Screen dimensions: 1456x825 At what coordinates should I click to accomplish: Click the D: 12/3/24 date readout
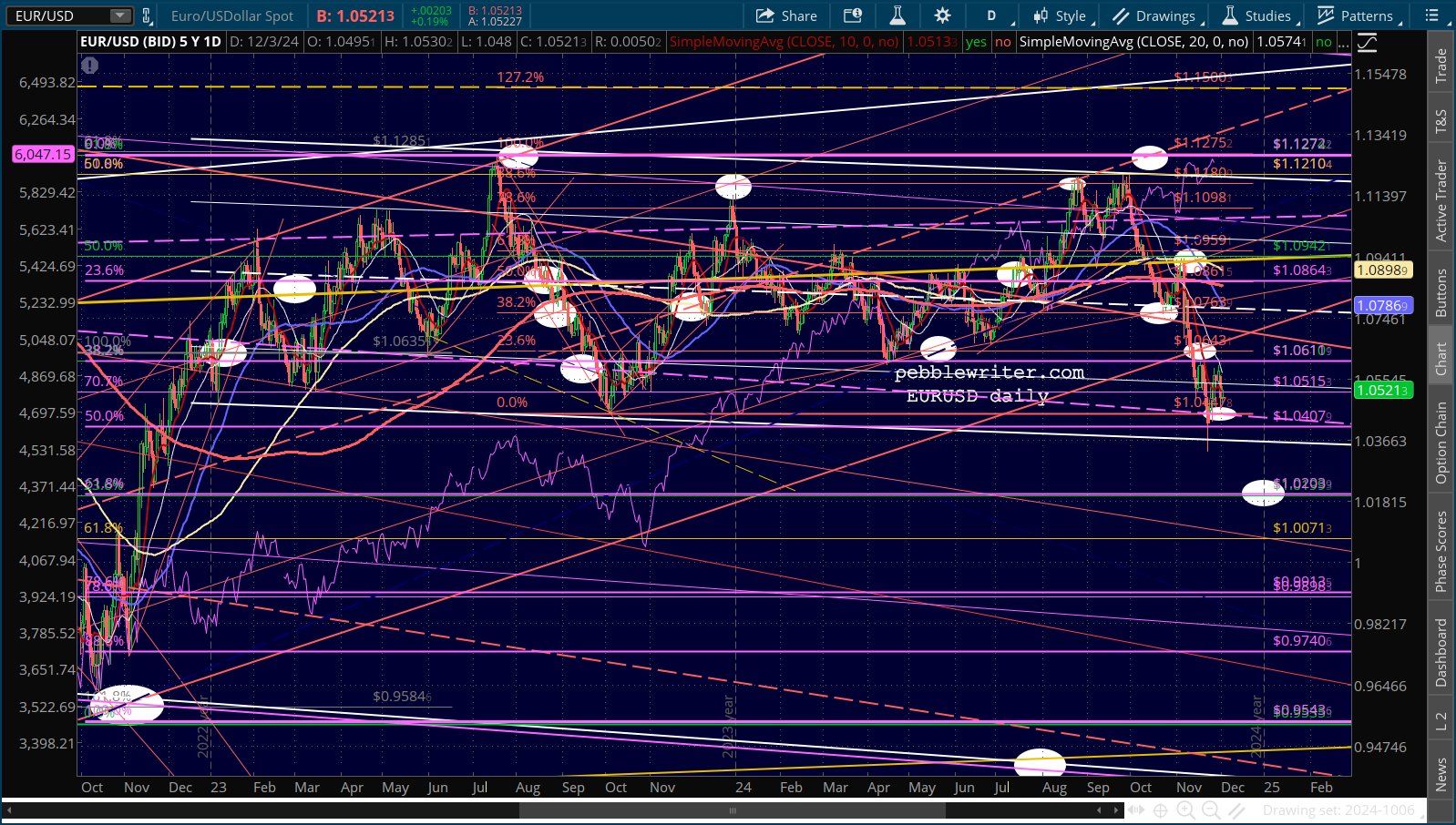click(263, 42)
